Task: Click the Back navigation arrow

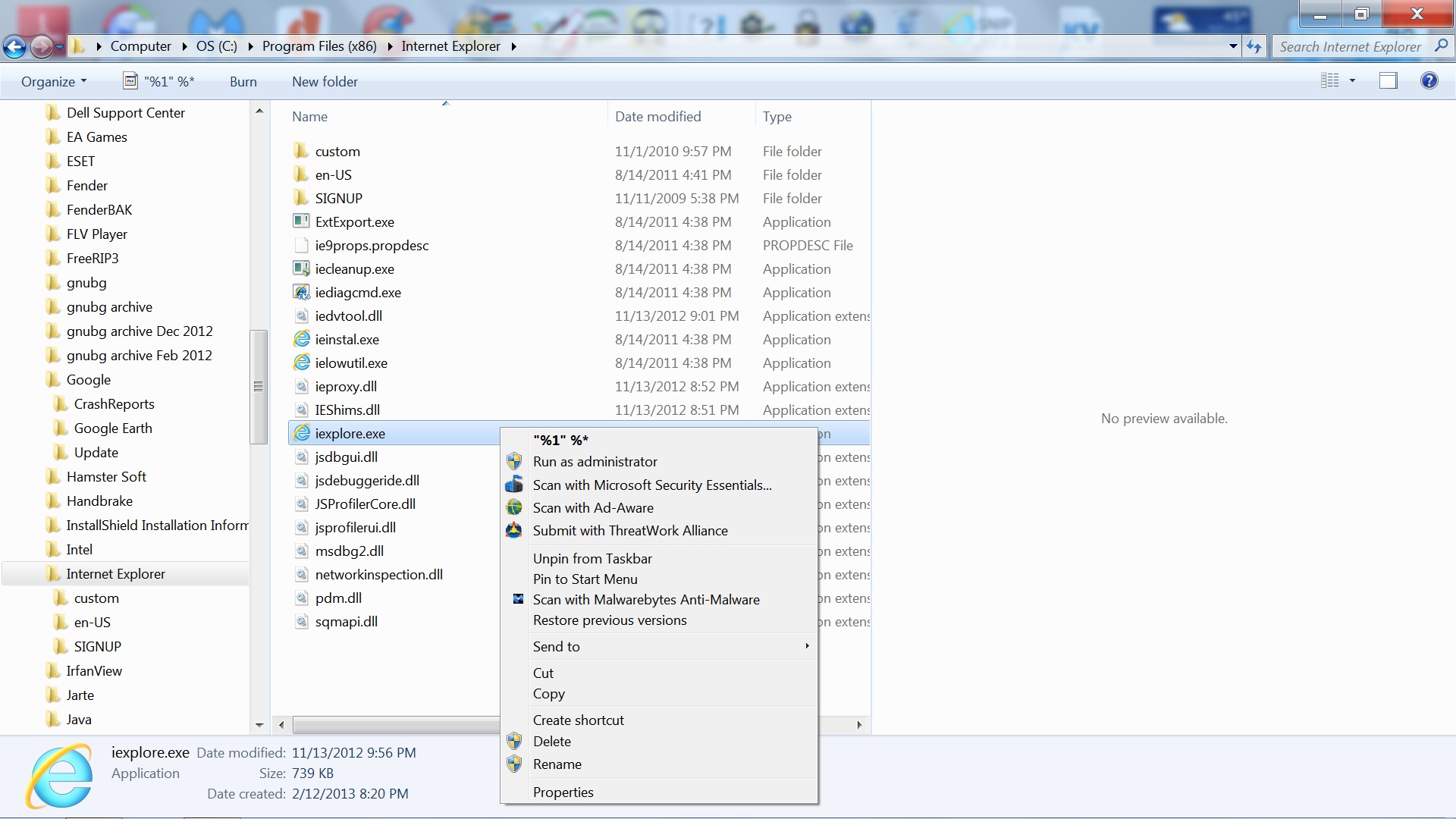Action: [x=14, y=47]
